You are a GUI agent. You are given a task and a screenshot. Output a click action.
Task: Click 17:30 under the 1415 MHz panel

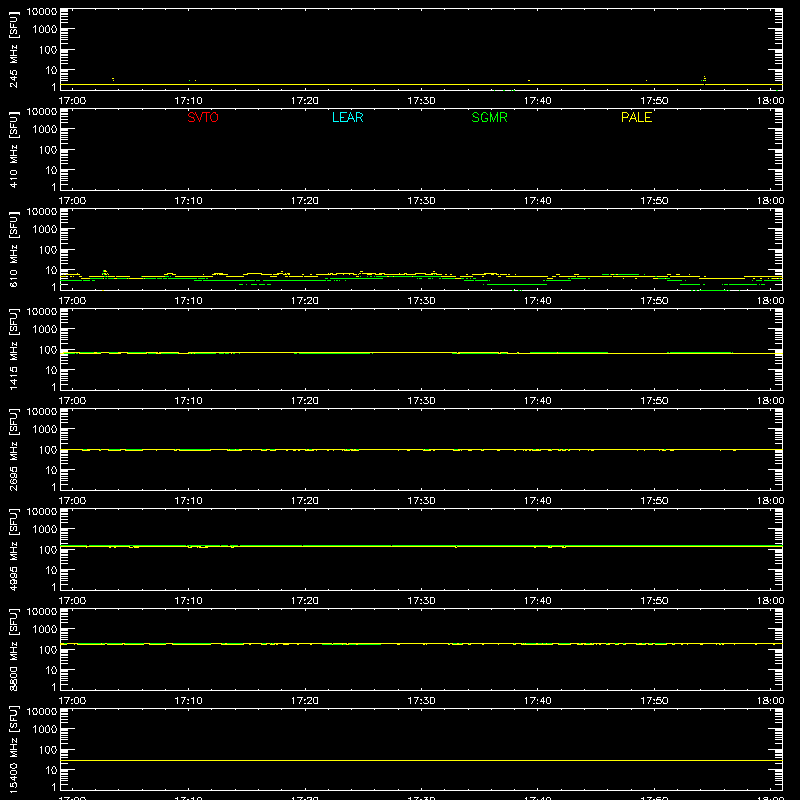pyautogui.click(x=421, y=401)
